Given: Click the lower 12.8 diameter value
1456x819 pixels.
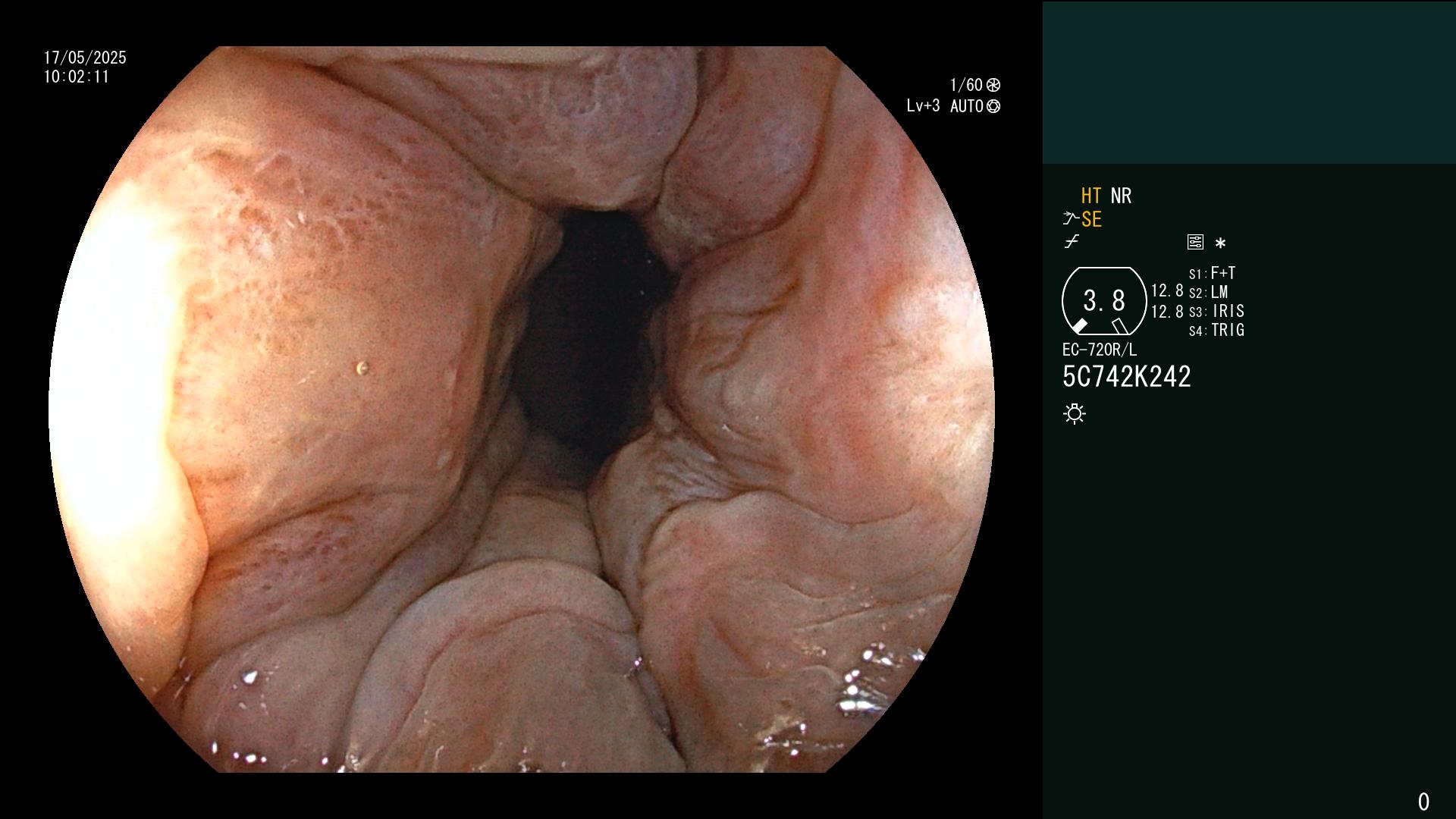Looking at the screenshot, I should [x=1167, y=311].
